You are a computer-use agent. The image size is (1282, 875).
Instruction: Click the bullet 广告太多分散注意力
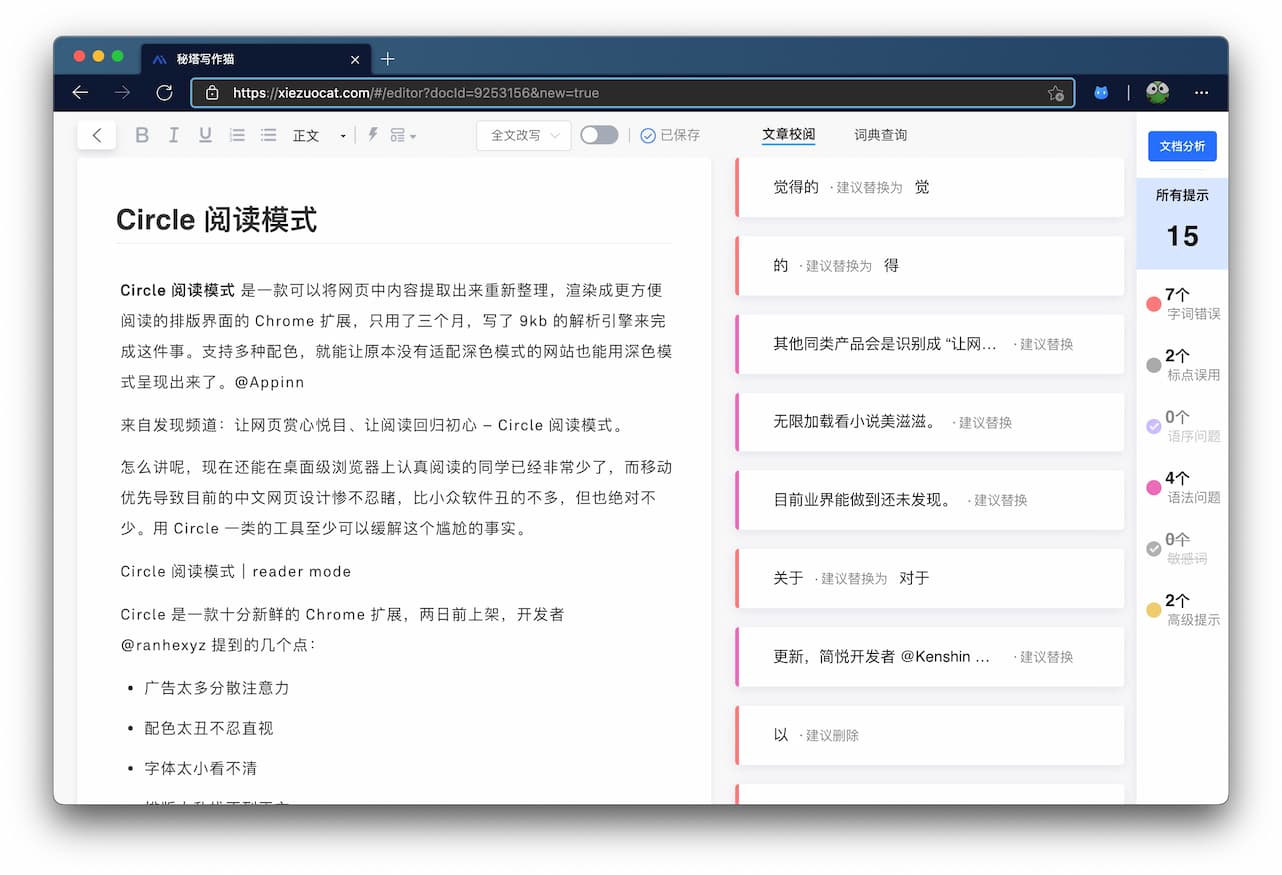(217, 688)
